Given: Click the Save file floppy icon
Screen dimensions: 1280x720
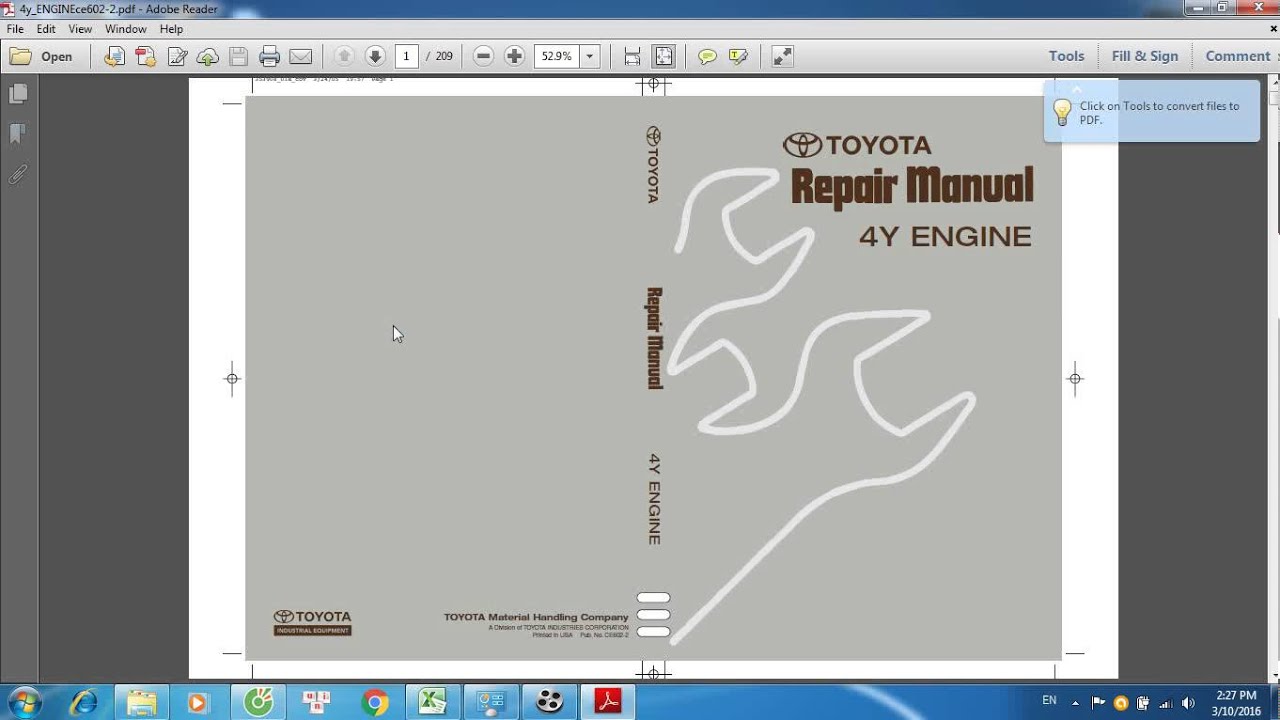Looking at the screenshot, I should tap(238, 56).
